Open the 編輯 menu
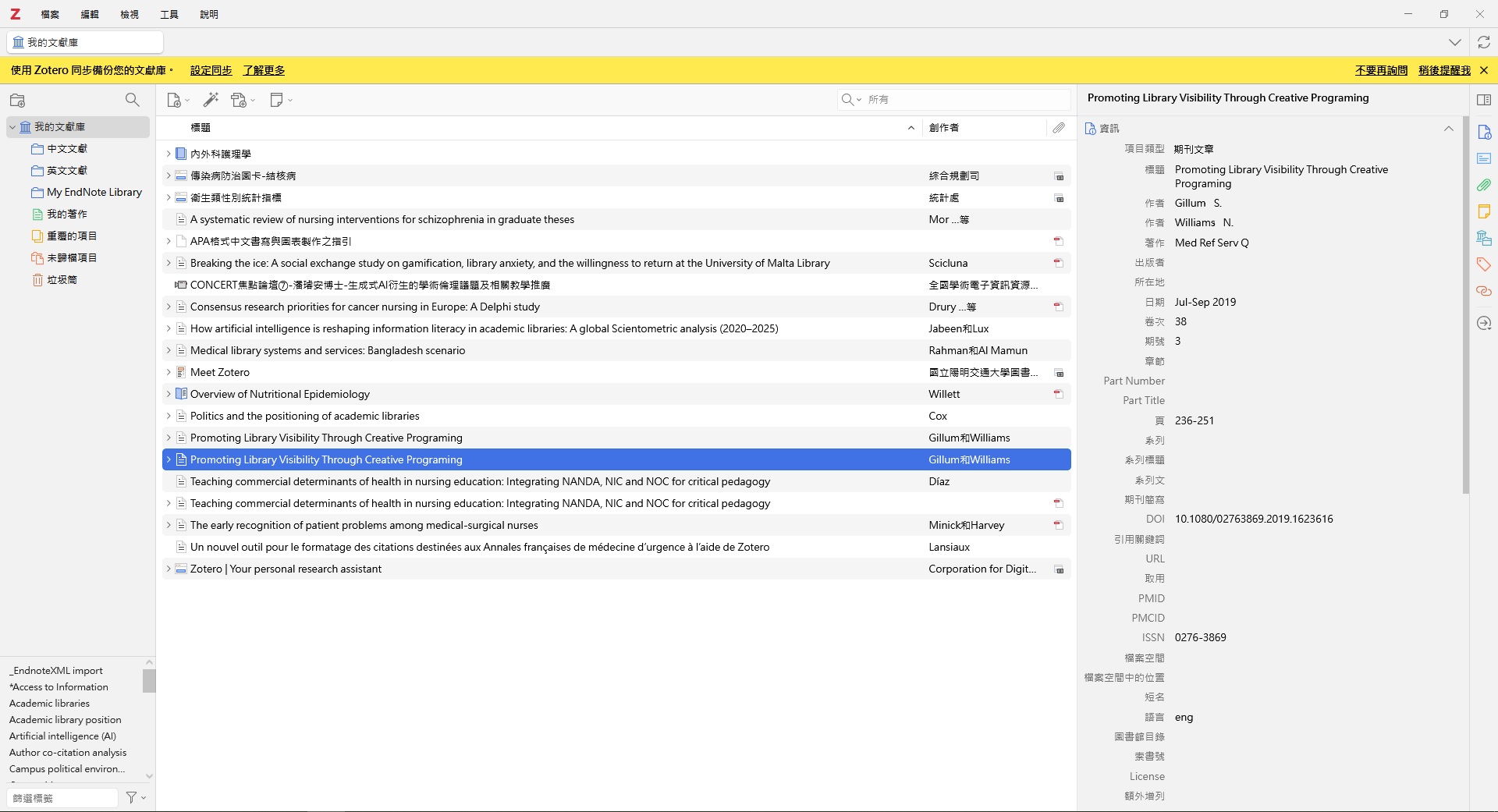 point(90,14)
